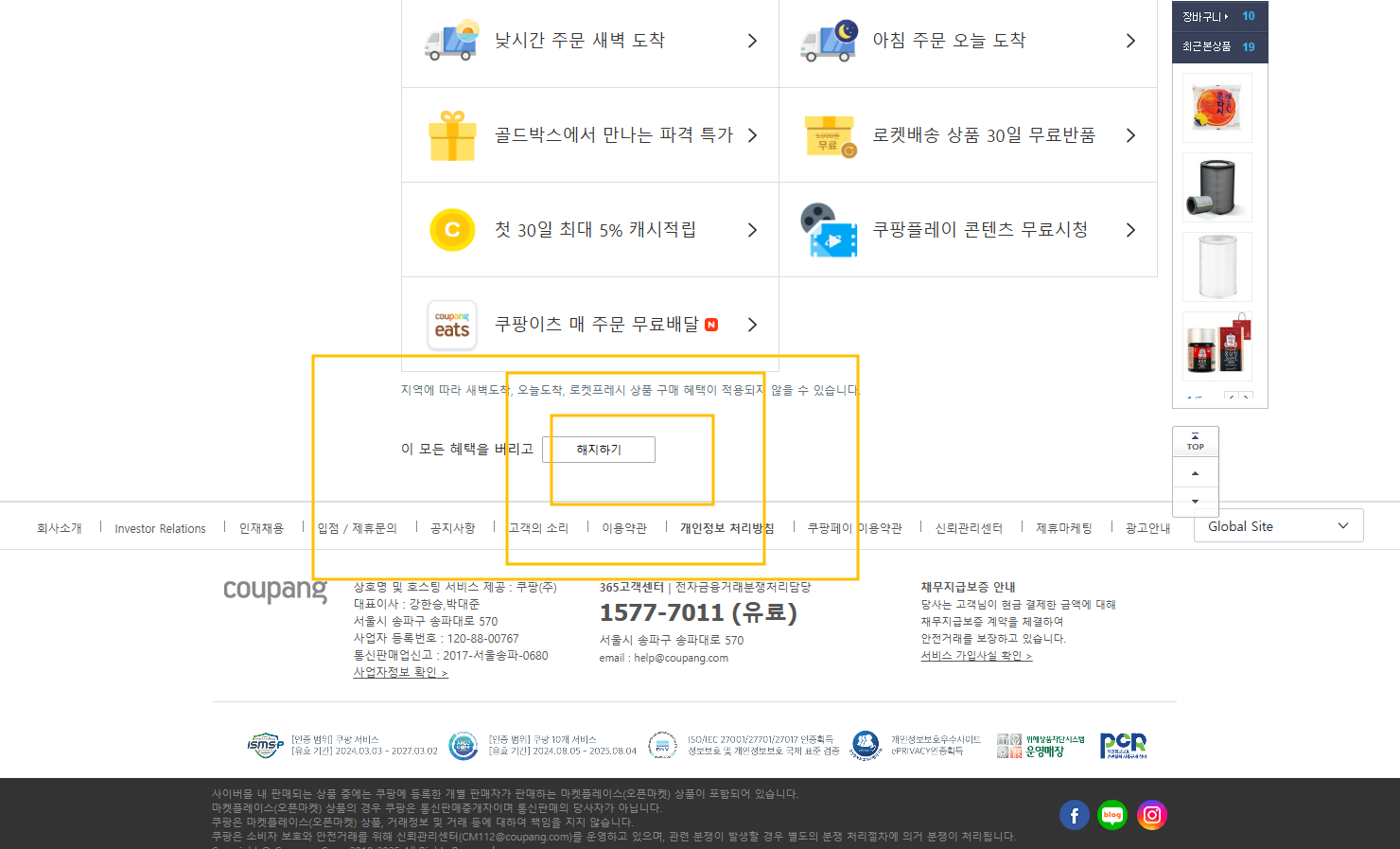Click the coupang footer logo

click(x=275, y=590)
